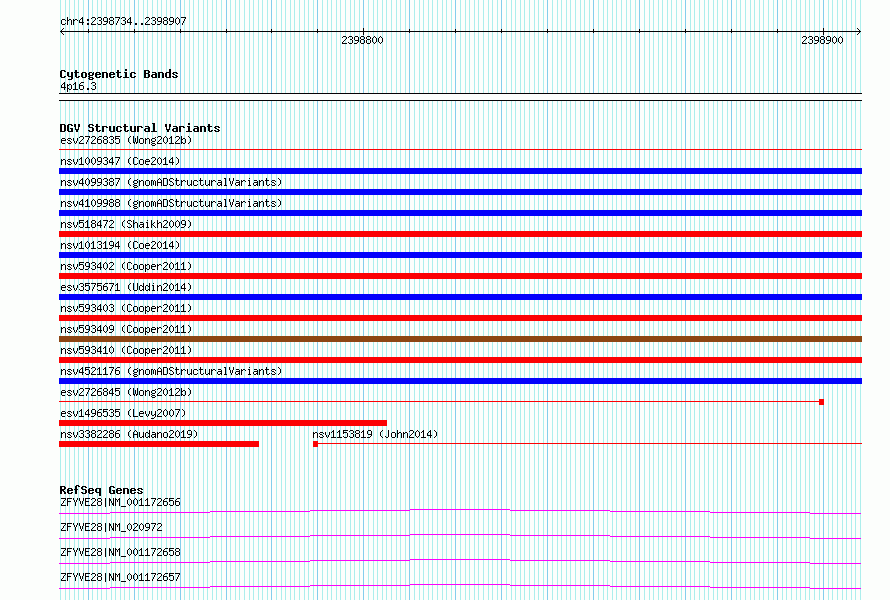Click the red end block of esv2726845

pyautogui.click(x=821, y=402)
